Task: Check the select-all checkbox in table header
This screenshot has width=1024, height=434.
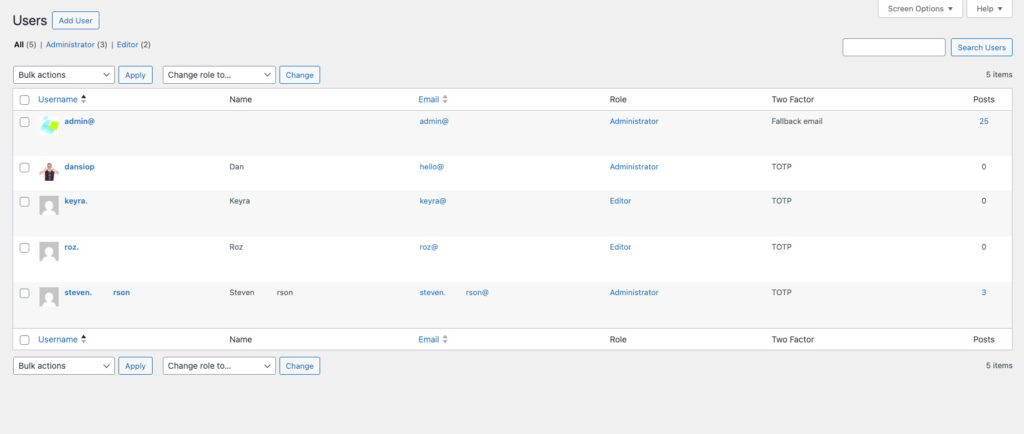Action: pyautogui.click(x=25, y=100)
